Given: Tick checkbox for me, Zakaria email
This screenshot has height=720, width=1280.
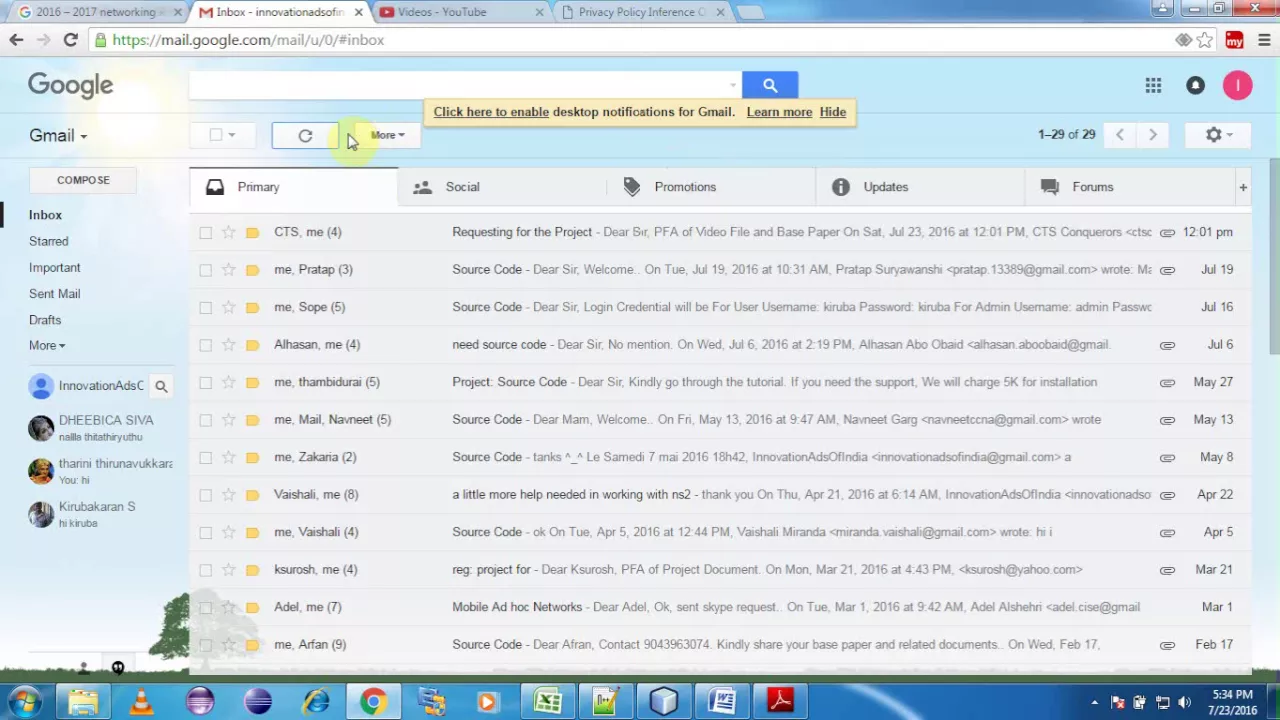Looking at the screenshot, I should point(205,457).
